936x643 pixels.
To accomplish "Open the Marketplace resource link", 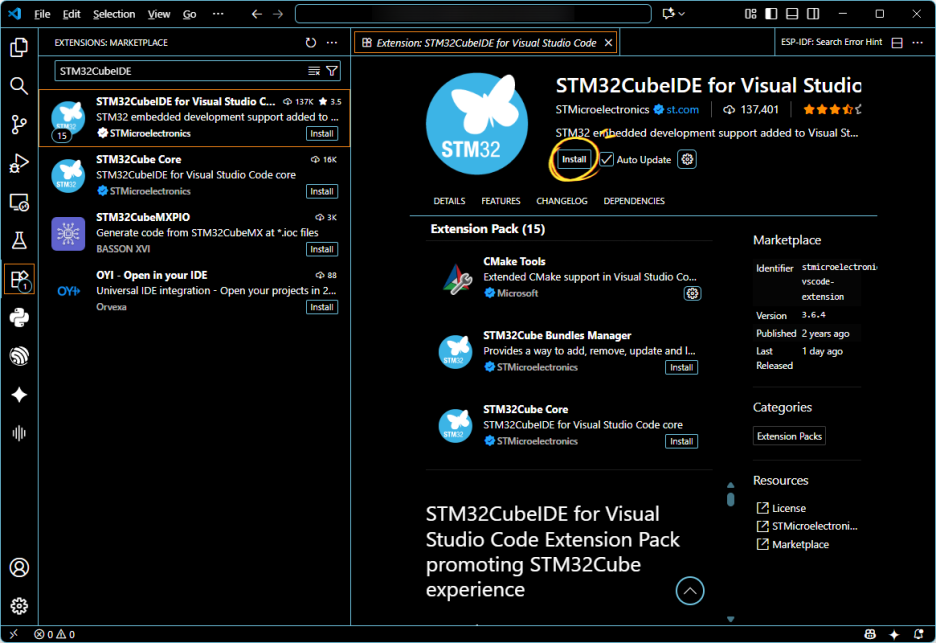I will coord(800,544).
